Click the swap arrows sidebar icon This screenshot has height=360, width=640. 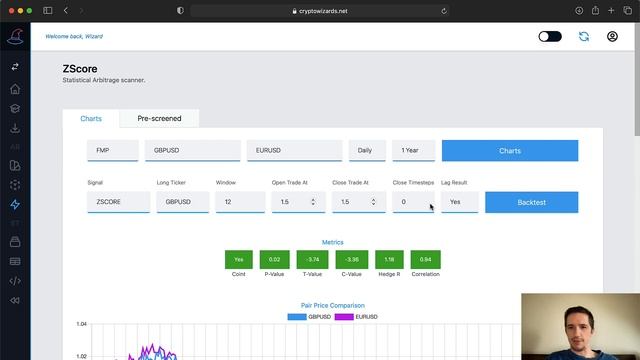pos(15,67)
